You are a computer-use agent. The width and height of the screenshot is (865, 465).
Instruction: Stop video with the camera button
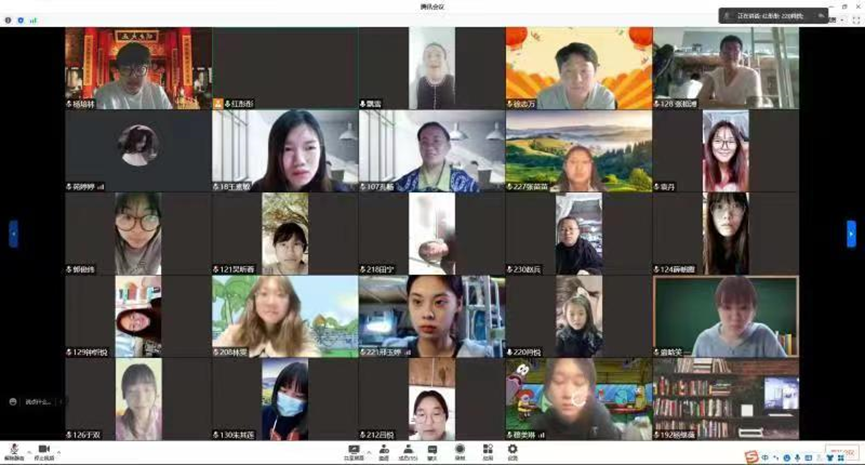[x=43, y=450]
